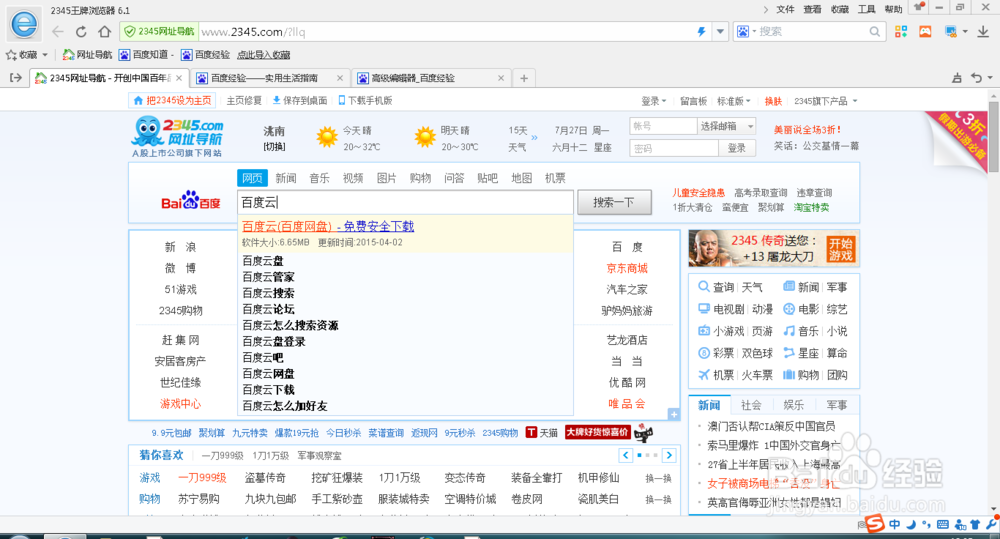Select suggestion 百度云管家
Viewport: 1000px width, 539px height.
pyautogui.click(x=268, y=277)
